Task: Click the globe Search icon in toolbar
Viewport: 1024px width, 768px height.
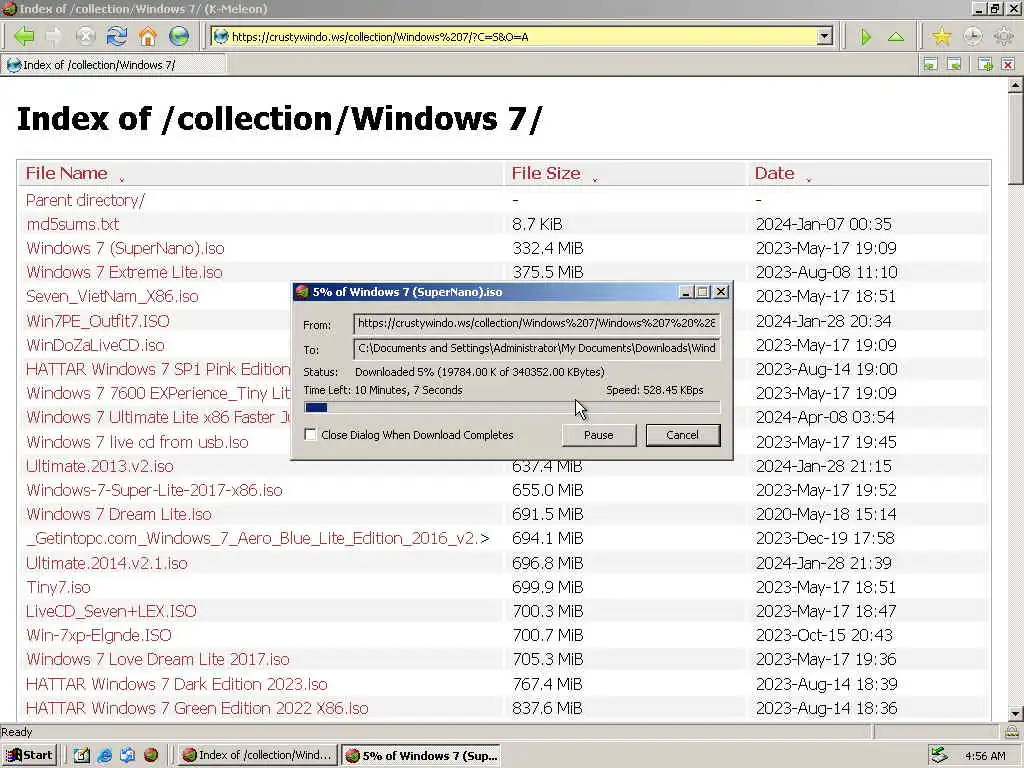Action: [x=178, y=36]
